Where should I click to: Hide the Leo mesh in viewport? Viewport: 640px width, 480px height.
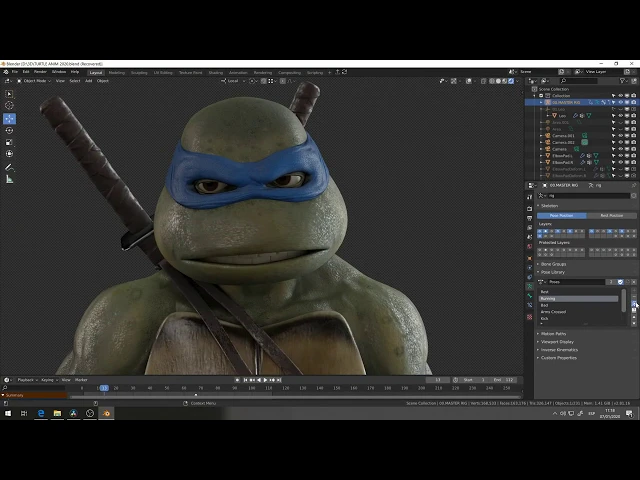pos(620,116)
